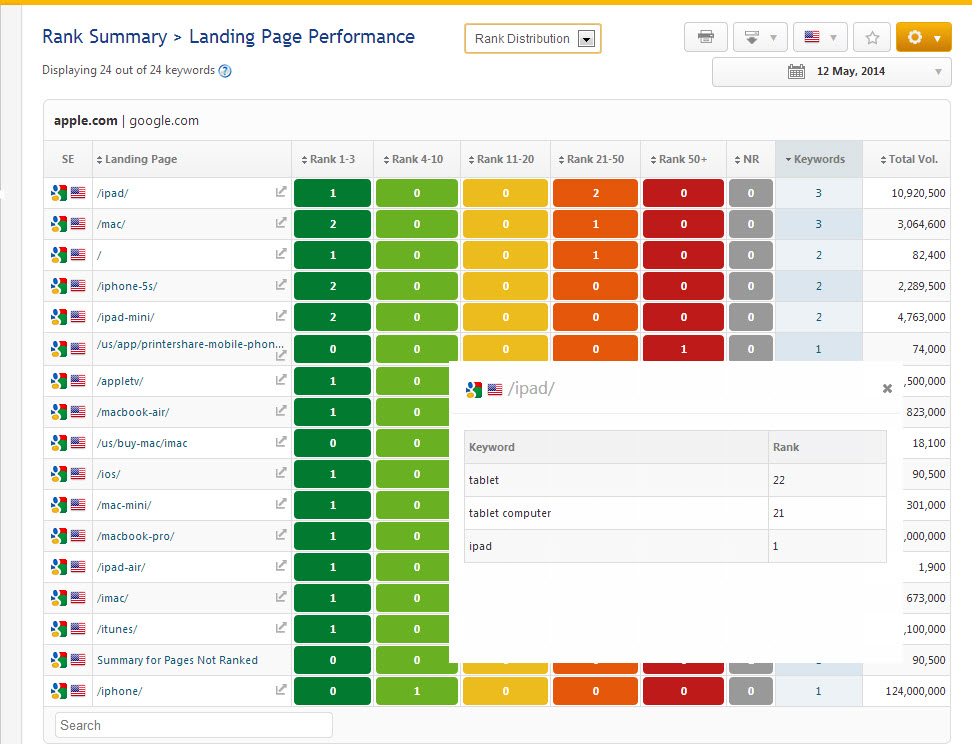The image size is (972, 744).
Task: Open the US flag country dropdown
Action: point(820,38)
